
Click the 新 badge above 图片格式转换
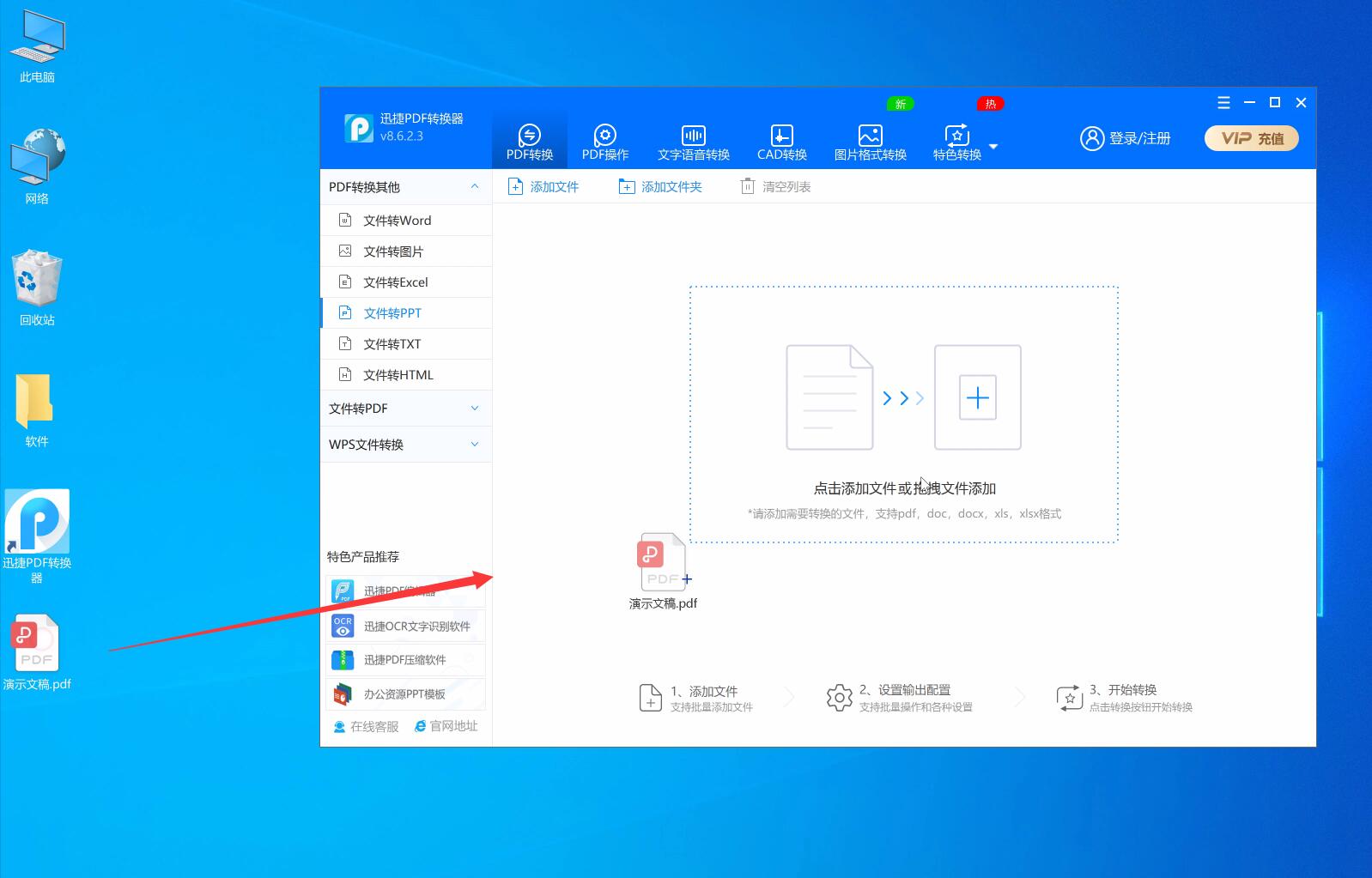click(x=900, y=104)
